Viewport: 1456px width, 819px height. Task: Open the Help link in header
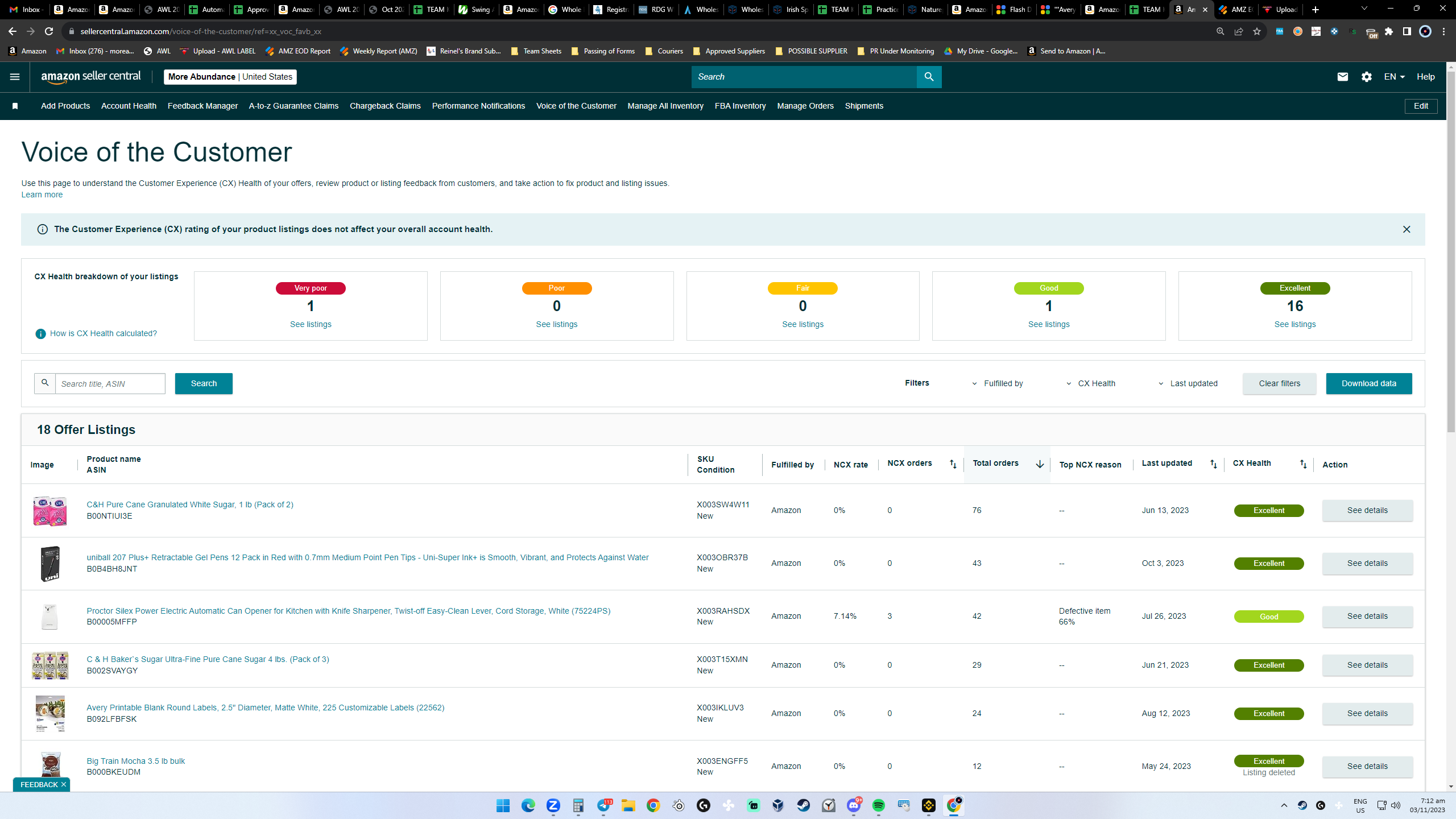point(1426,77)
